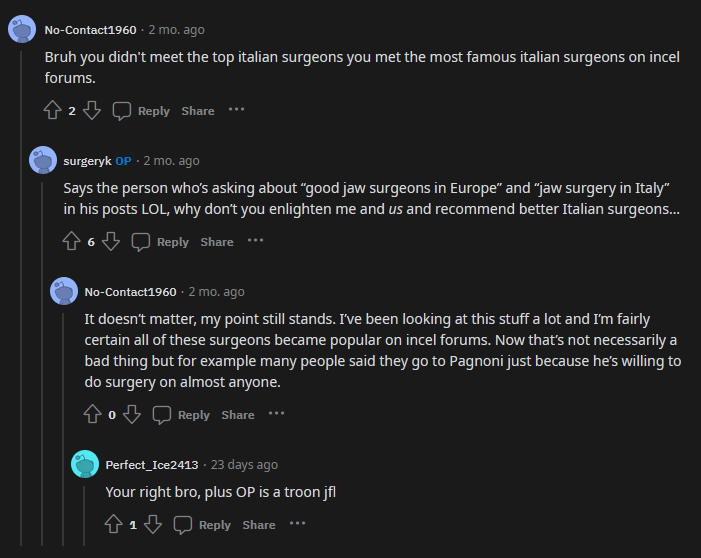Open more options on the top comment

[236, 110]
